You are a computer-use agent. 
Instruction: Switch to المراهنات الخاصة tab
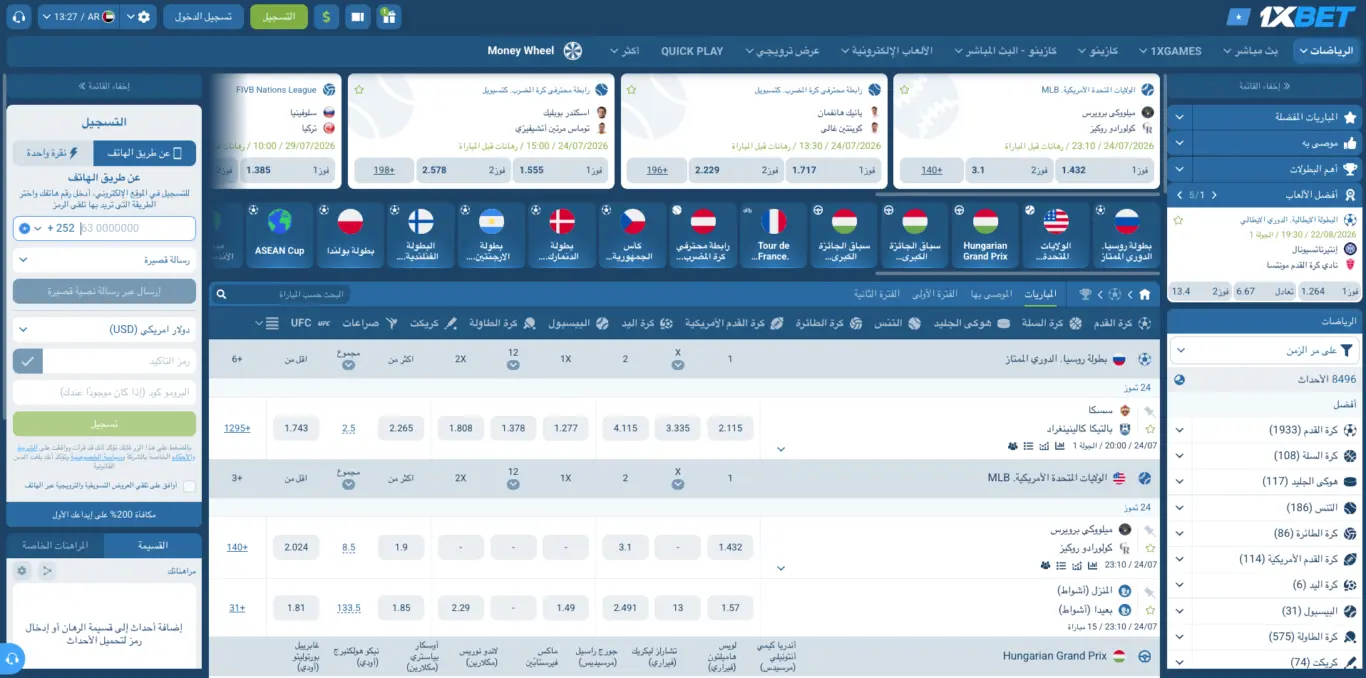point(55,545)
